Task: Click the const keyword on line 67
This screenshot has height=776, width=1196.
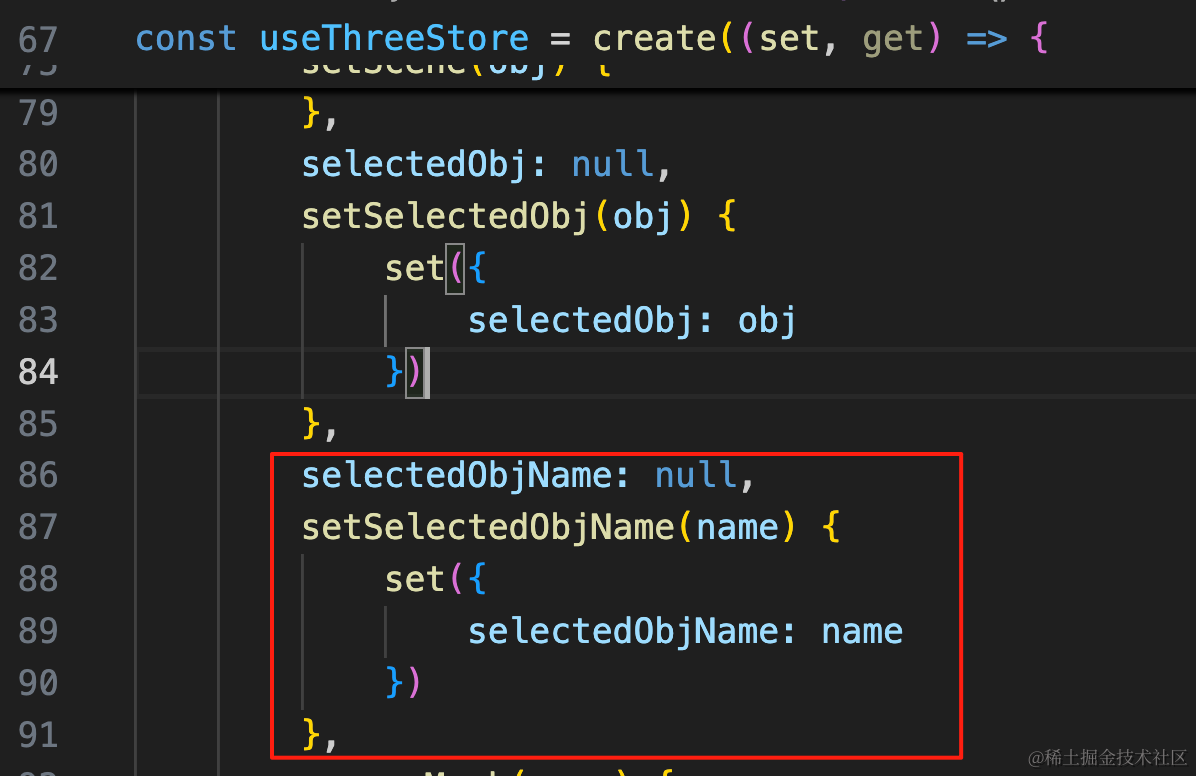Action: click(186, 38)
